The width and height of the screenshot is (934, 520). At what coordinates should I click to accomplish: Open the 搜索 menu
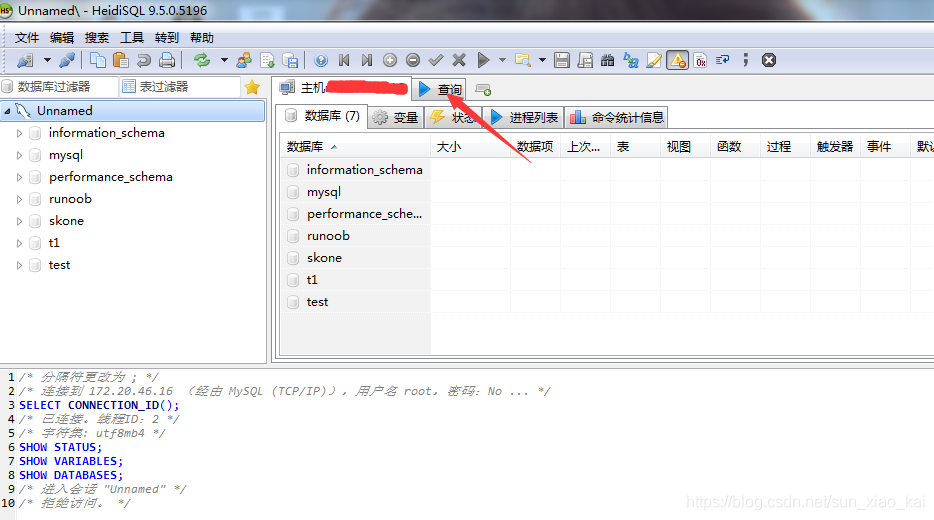(96, 38)
